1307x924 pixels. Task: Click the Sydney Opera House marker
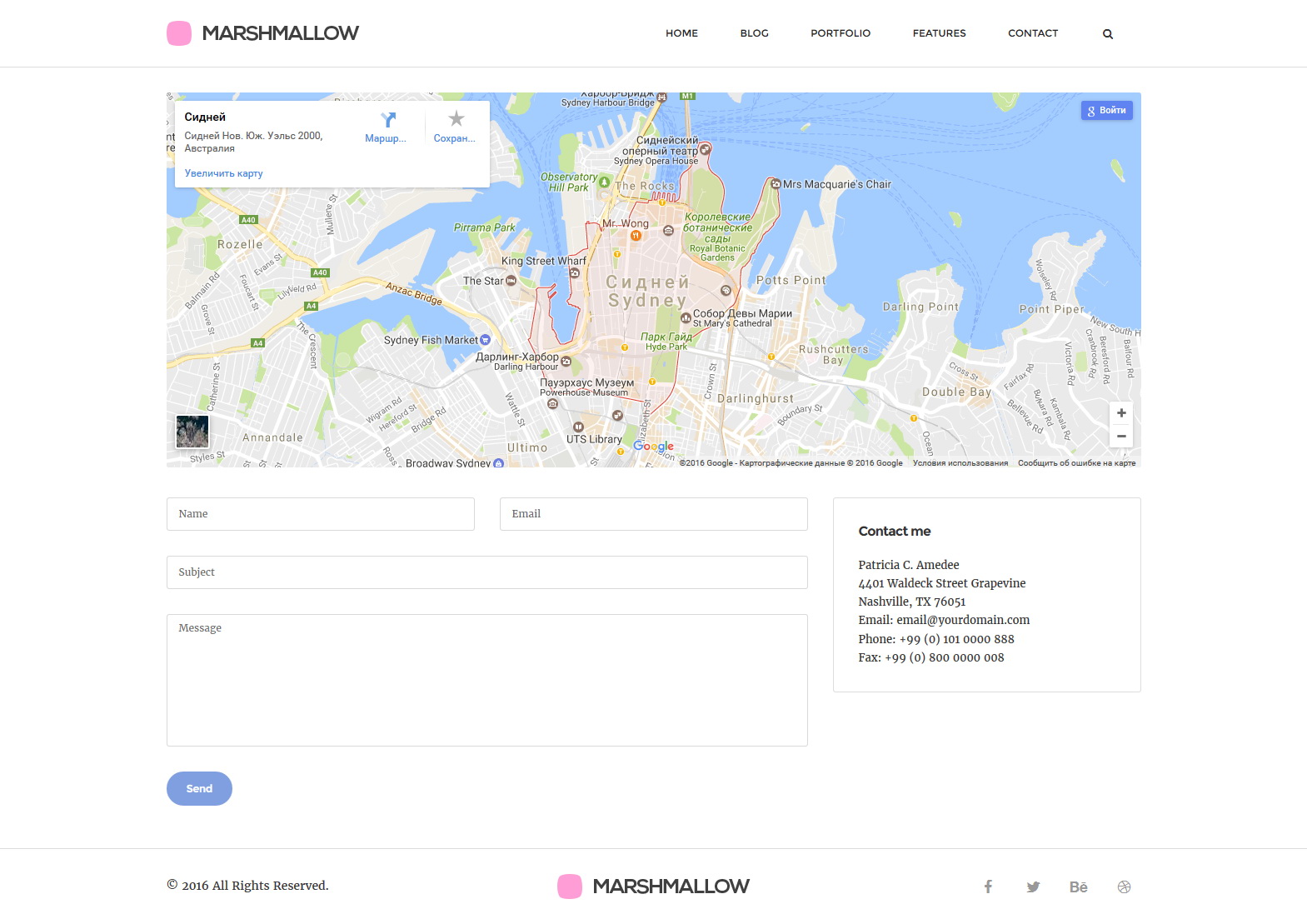coord(705,150)
